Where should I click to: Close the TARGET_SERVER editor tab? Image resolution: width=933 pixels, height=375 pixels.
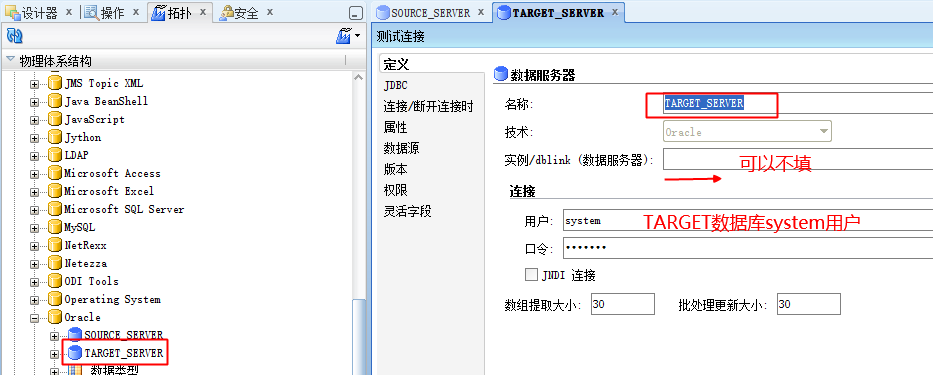[x=615, y=12]
